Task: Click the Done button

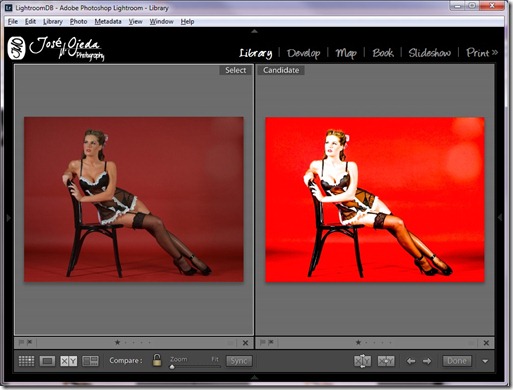Action: tap(457, 361)
